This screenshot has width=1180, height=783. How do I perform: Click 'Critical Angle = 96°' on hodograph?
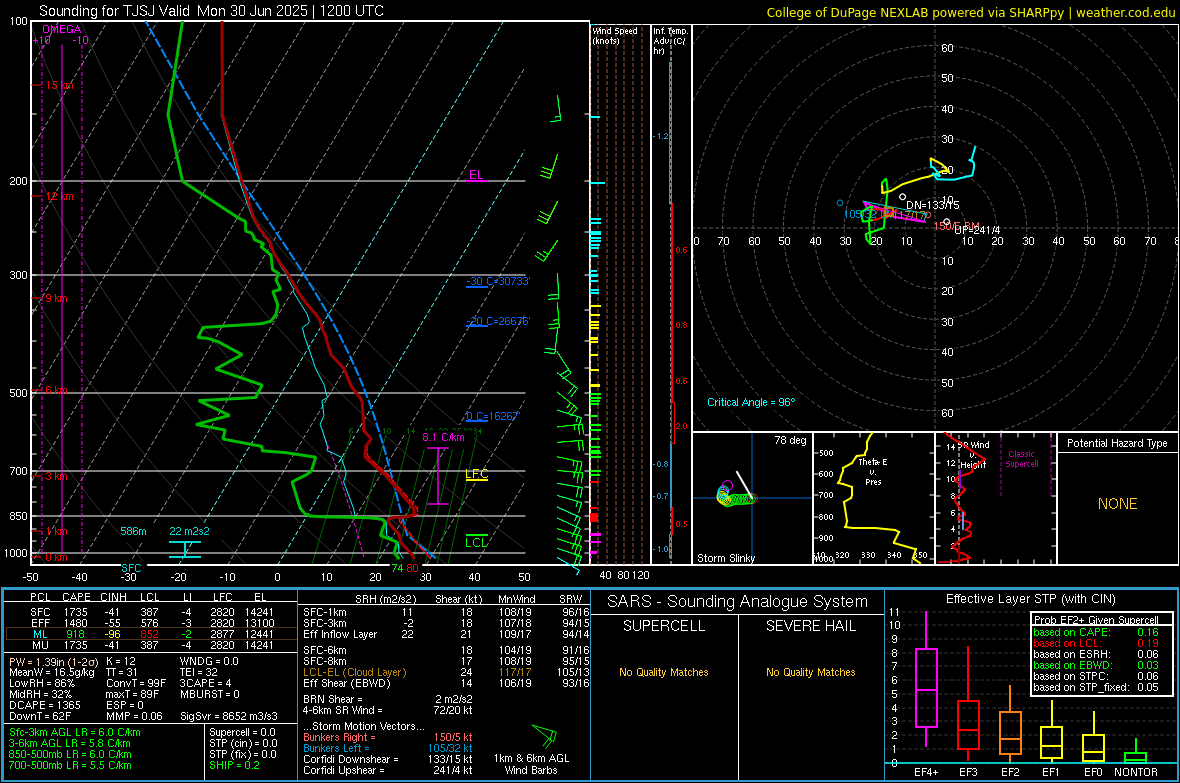pos(751,402)
